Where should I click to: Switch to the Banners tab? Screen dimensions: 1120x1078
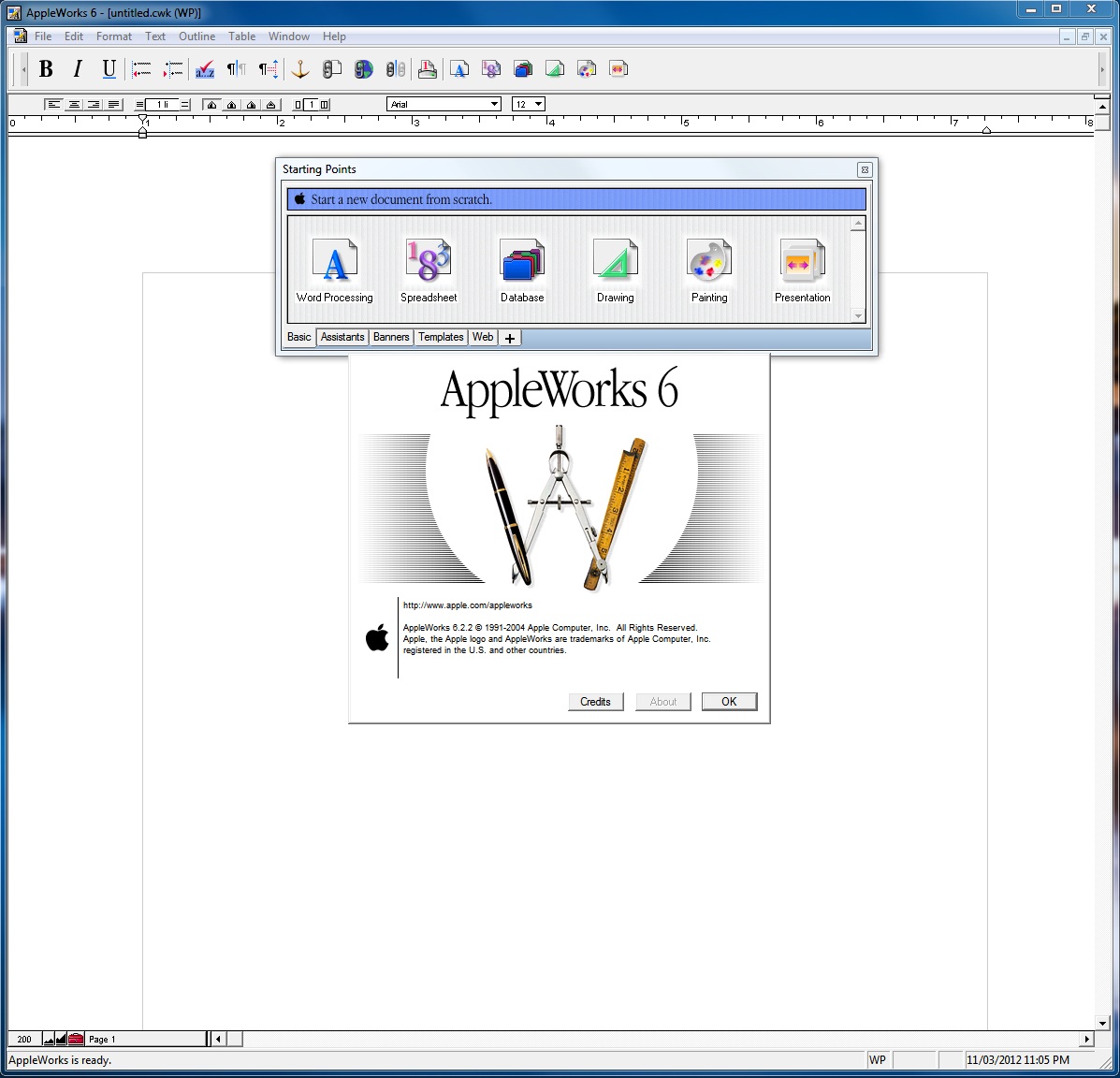click(x=391, y=337)
